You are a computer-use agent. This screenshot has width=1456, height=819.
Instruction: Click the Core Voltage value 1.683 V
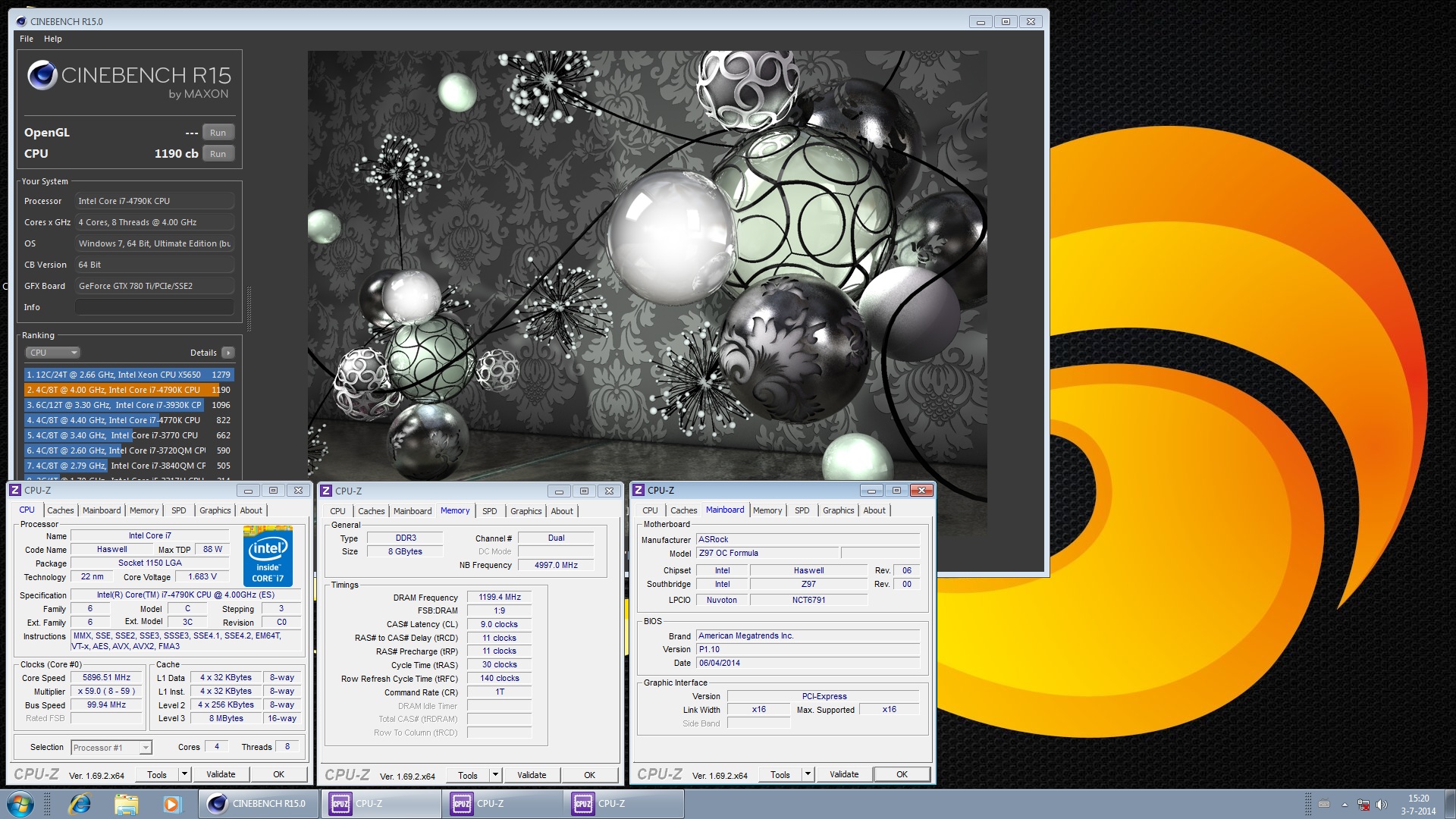[202, 577]
